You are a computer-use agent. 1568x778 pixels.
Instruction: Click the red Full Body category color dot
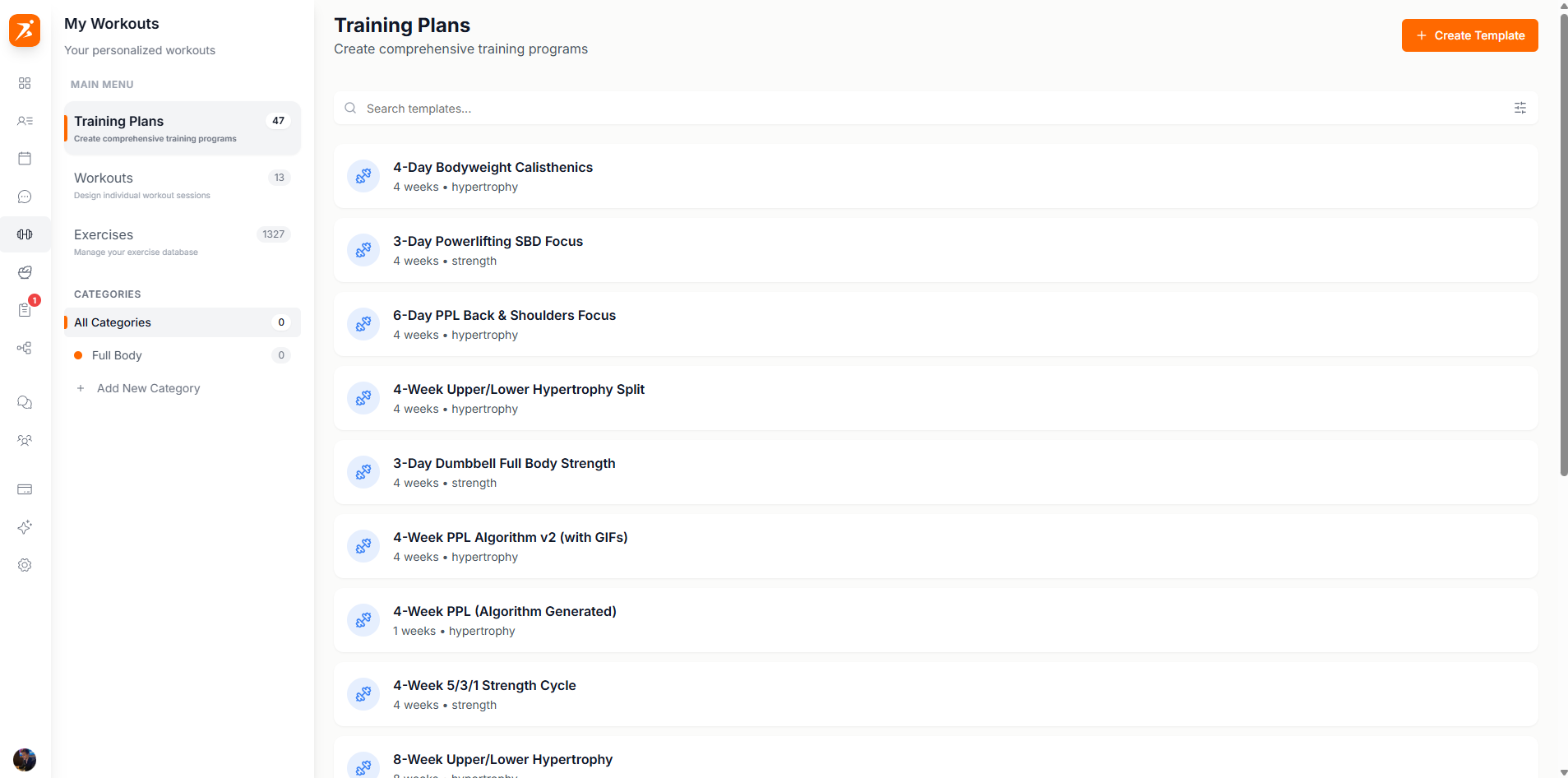click(79, 355)
